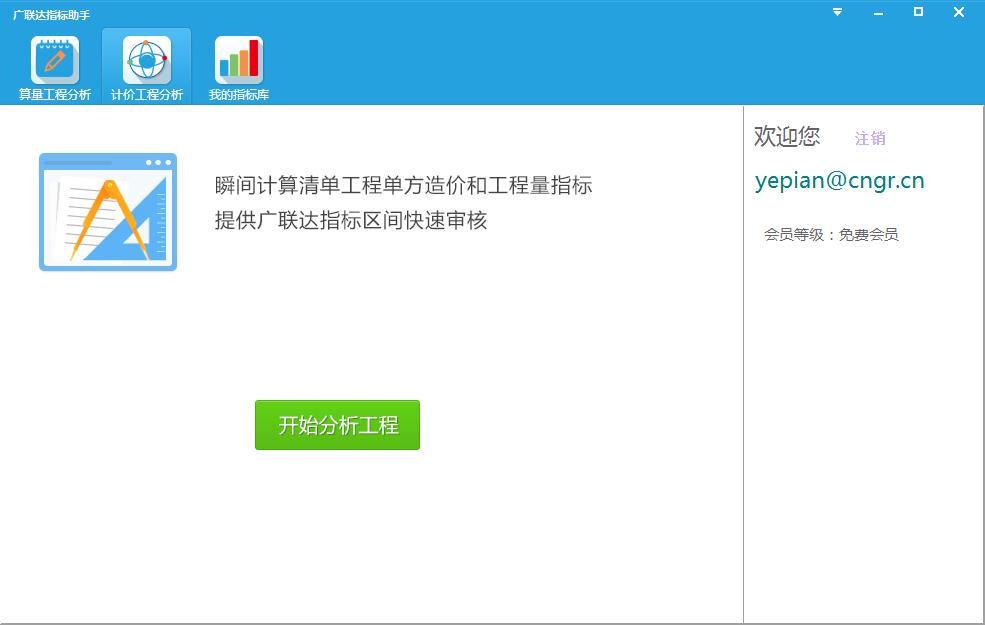Screen dimensions: 985x625
Task: Click the 提供广联达指标区间快速审核 text line
Action: [x=351, y=220]
